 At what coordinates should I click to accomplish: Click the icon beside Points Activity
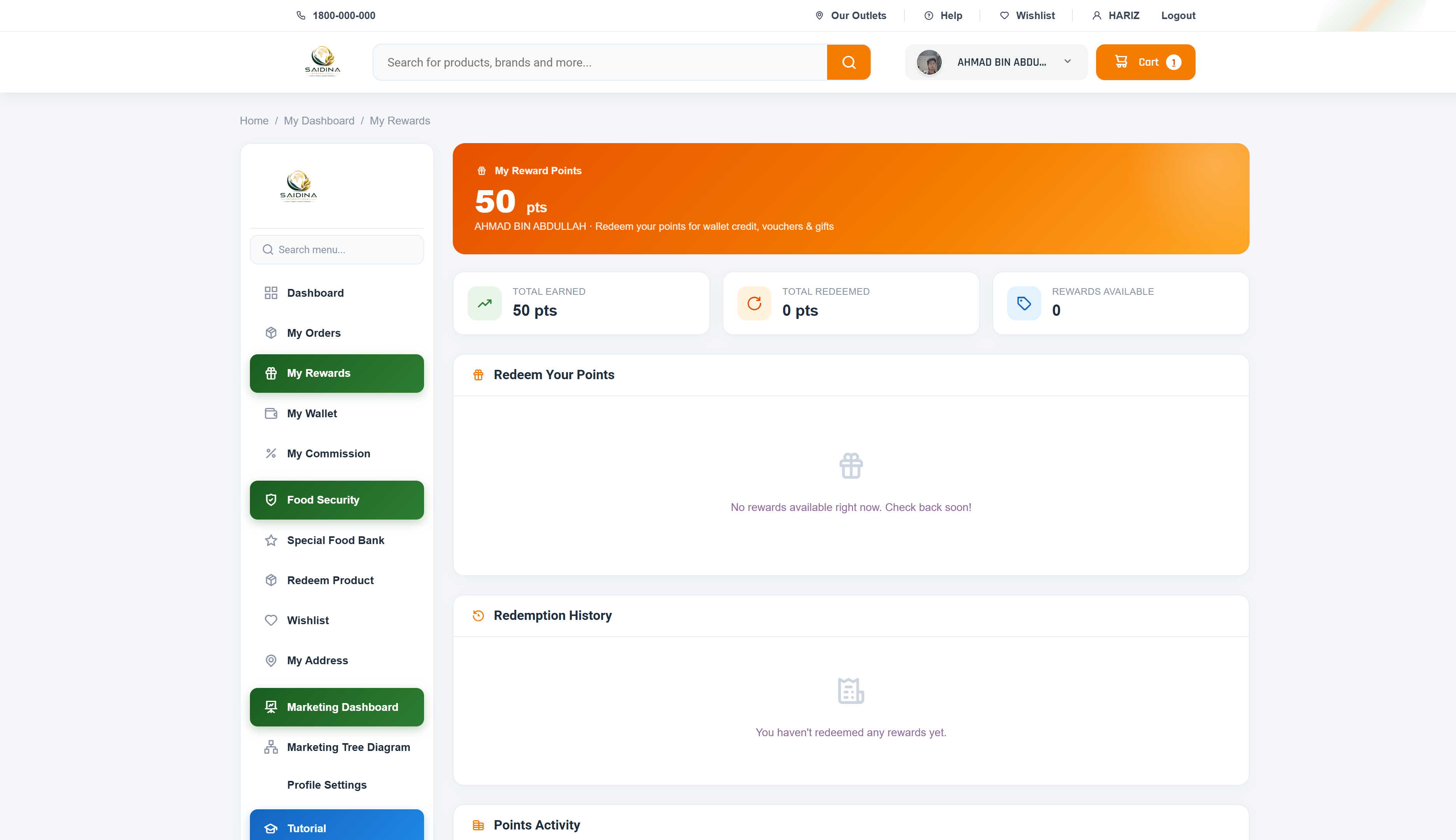[478, 825]
